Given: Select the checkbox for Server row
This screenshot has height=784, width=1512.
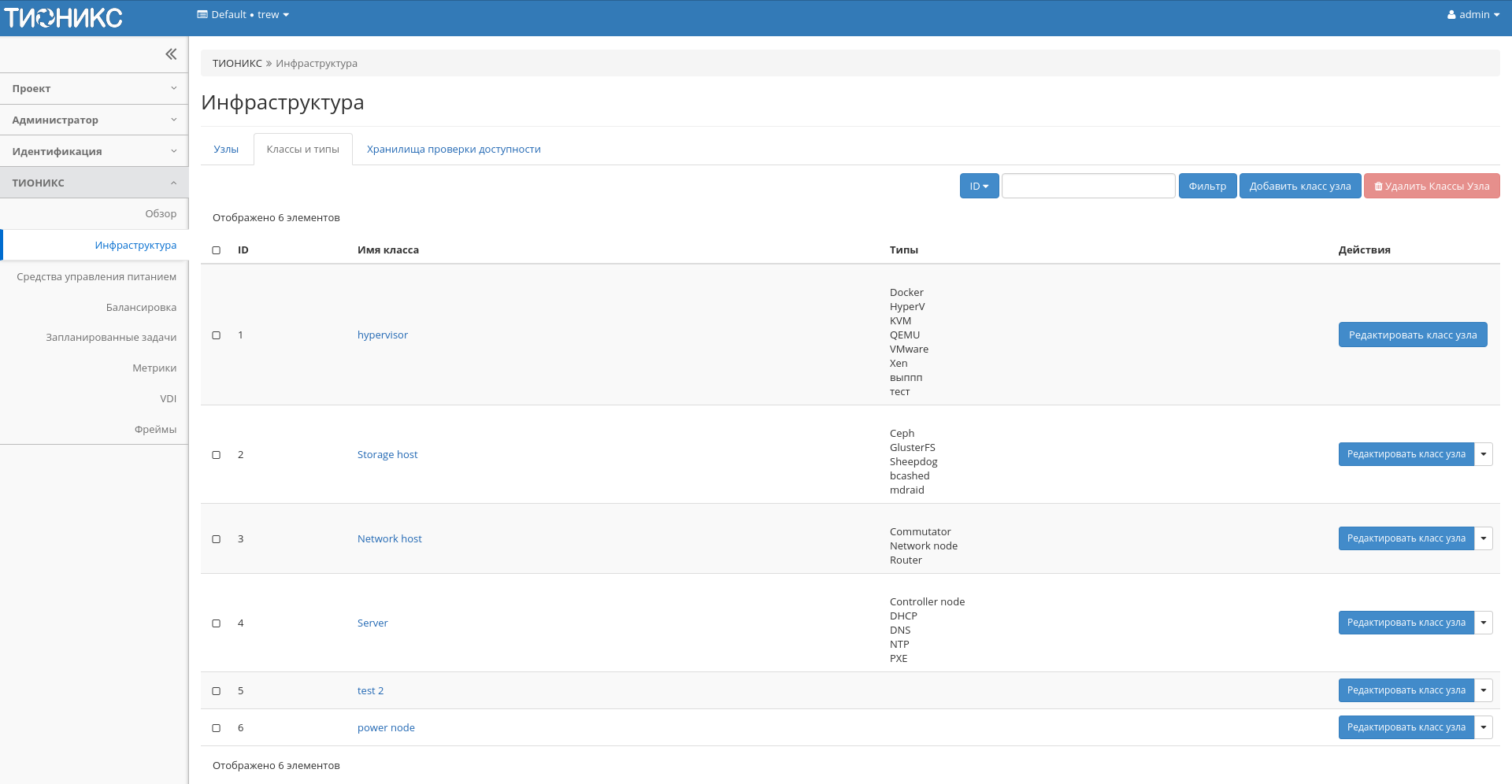Looking at the screenshot, I should (x=217, y=623).
